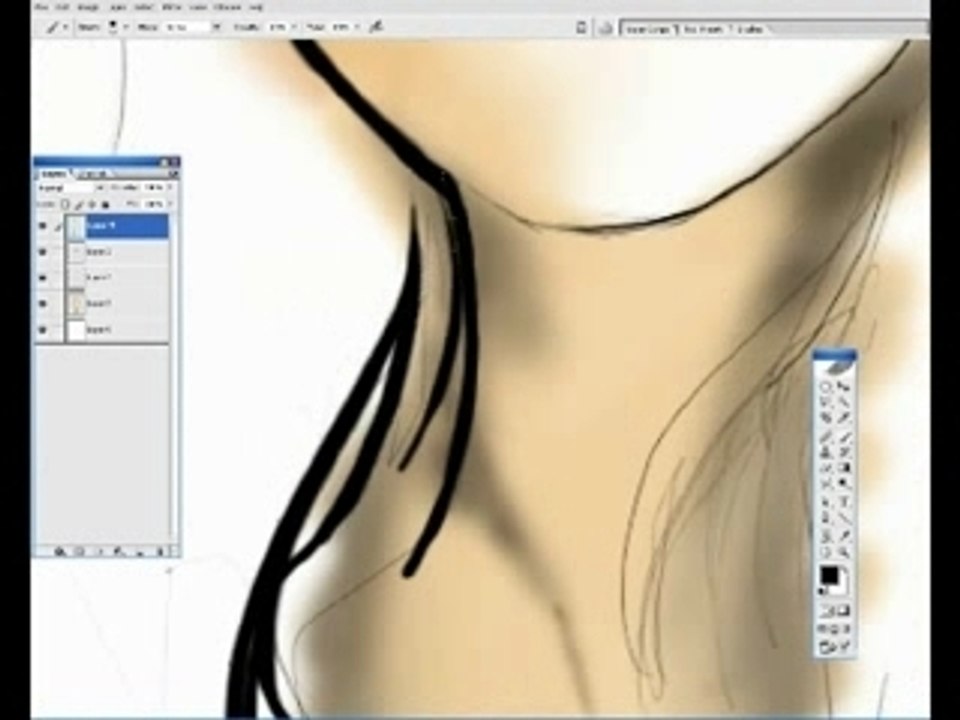
Task: Select the Notes tool
Action: [826, 536]
